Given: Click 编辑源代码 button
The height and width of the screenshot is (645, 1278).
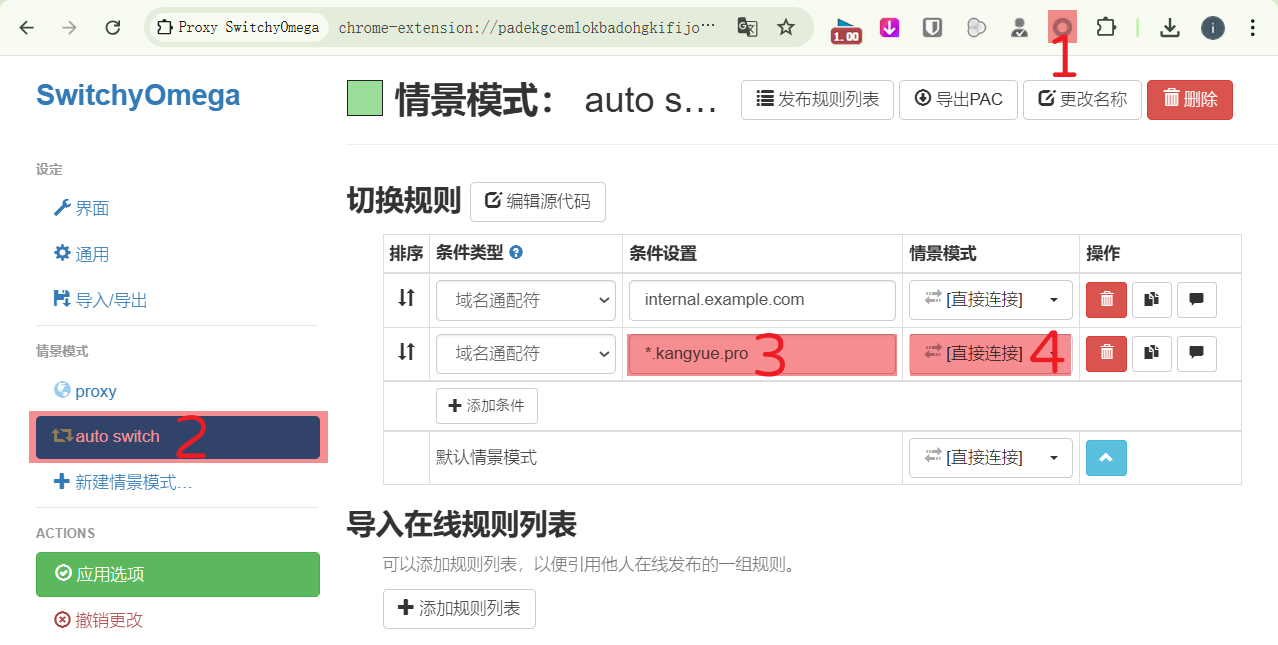Looking at the screenshot, I should point(538,201).
